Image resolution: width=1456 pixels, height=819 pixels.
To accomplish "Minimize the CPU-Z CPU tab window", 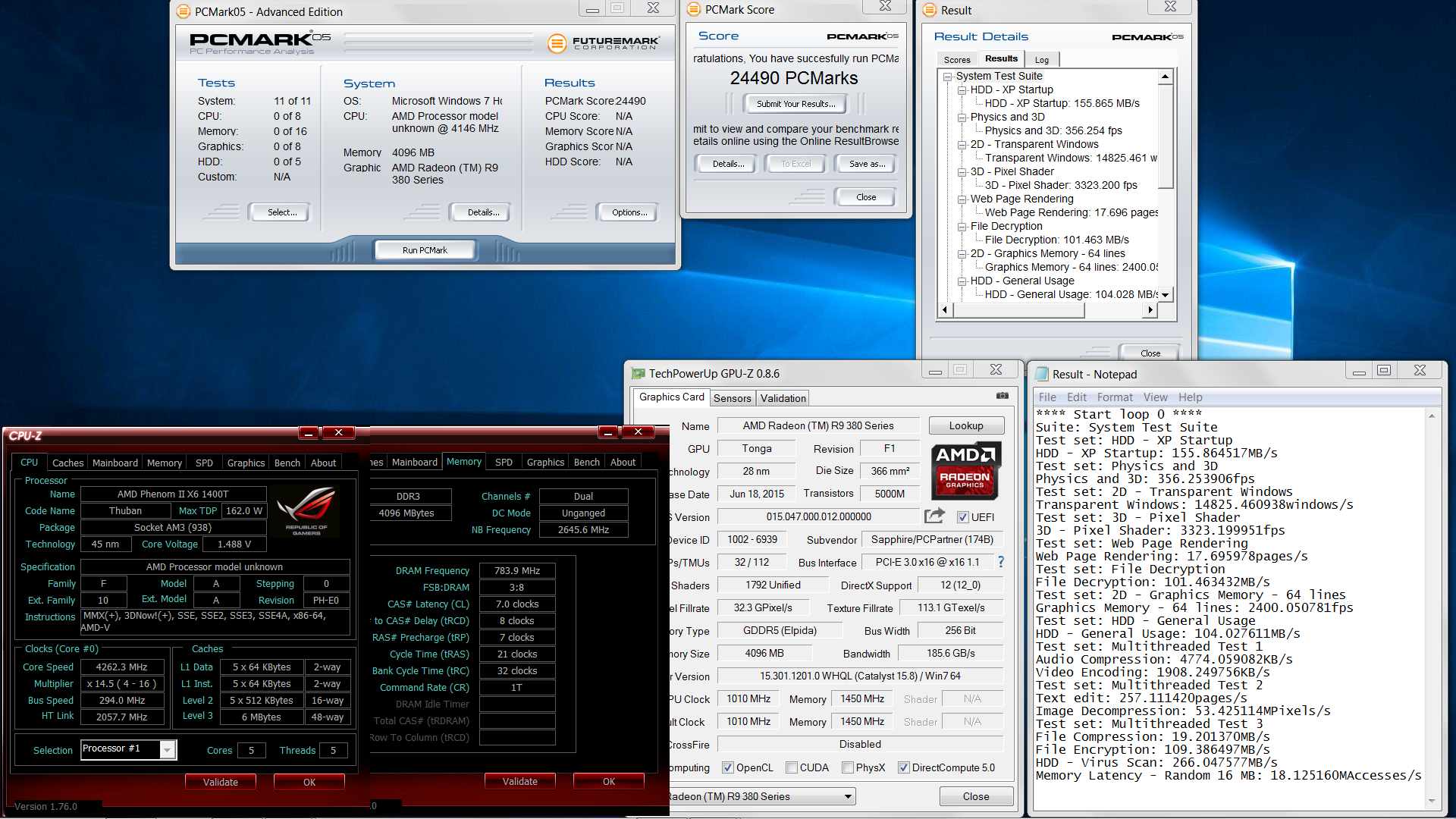I will coord(309,432).
